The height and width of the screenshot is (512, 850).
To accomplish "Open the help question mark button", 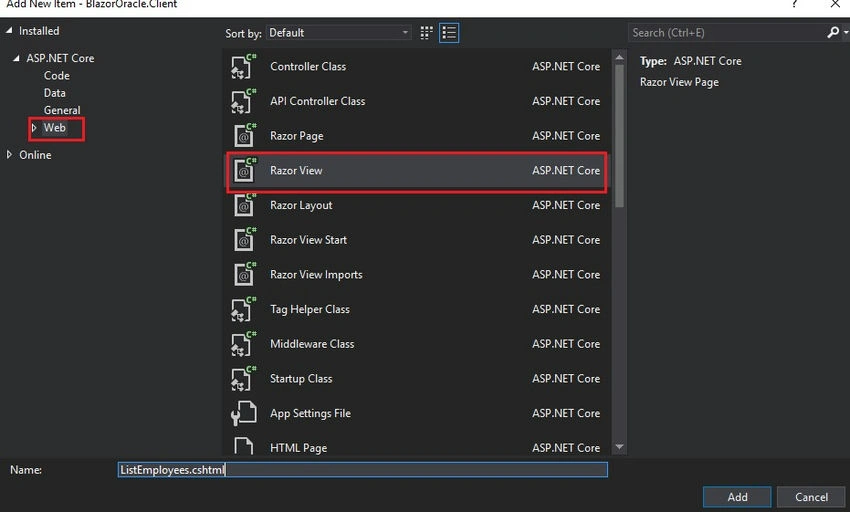I will [x=794, y=4].
